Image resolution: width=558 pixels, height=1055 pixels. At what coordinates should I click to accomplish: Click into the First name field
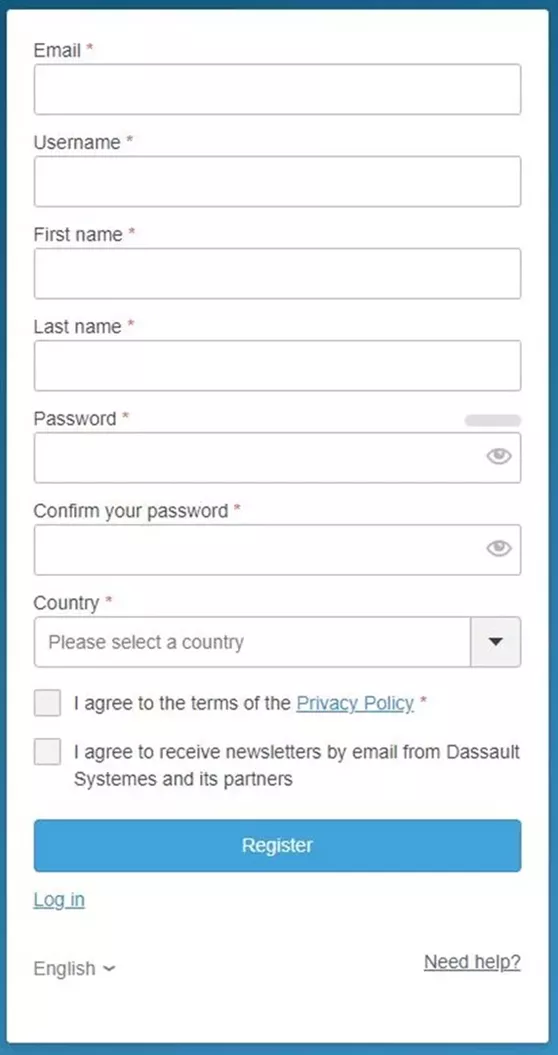click(277, 274)
